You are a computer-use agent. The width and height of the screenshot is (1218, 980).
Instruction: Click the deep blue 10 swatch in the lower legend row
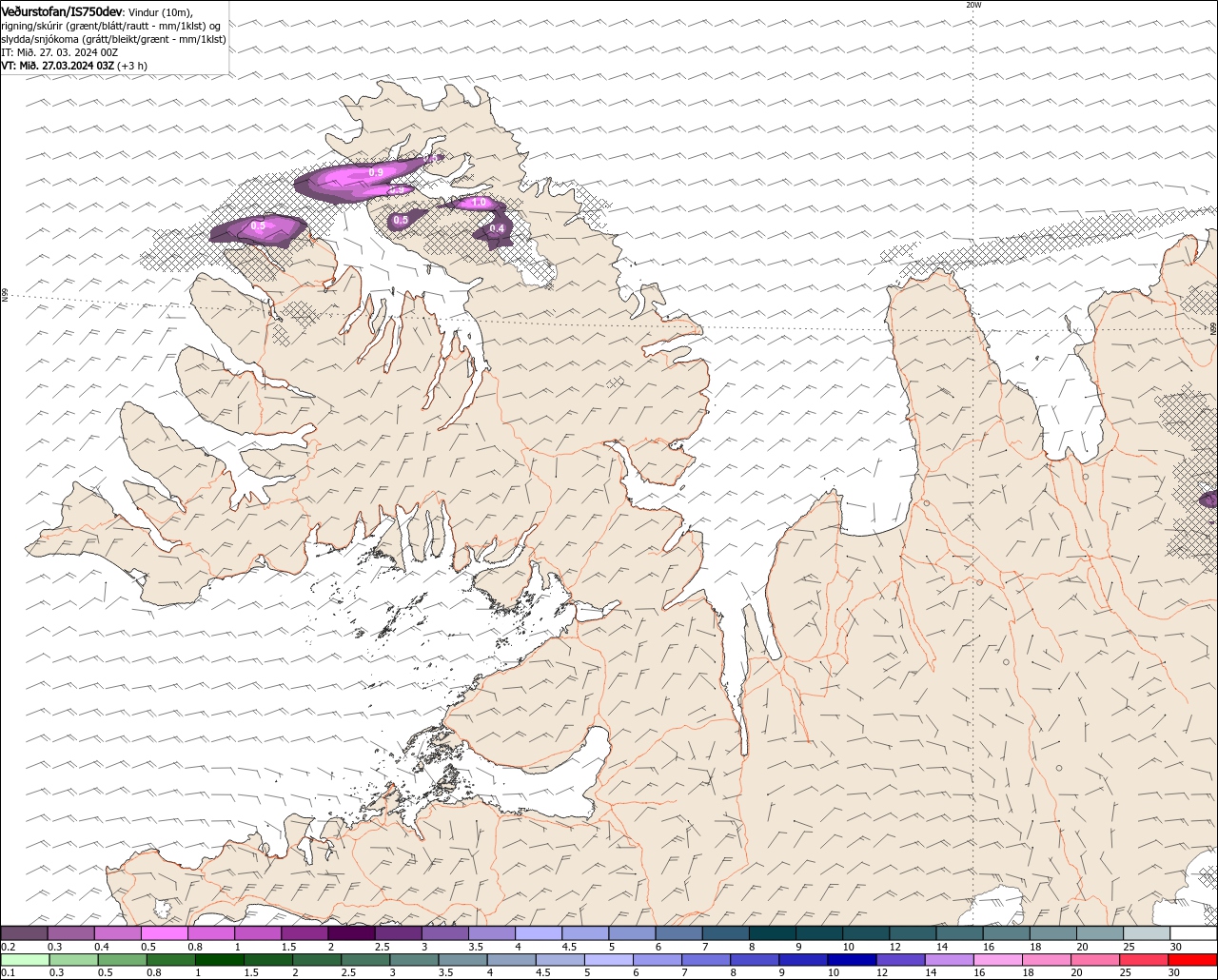tap(853, 959)
